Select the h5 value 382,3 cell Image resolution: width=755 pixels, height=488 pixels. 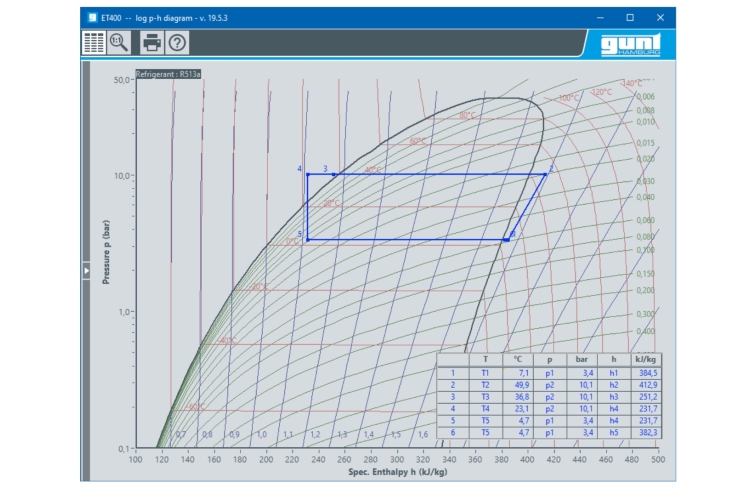click(x=647, y=433)
